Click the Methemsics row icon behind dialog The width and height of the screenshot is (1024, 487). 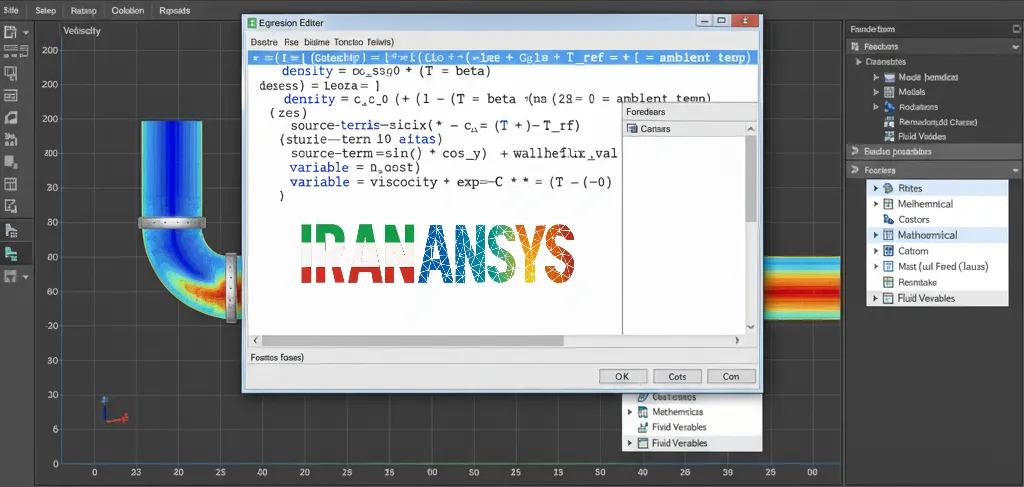pos(642,412)
